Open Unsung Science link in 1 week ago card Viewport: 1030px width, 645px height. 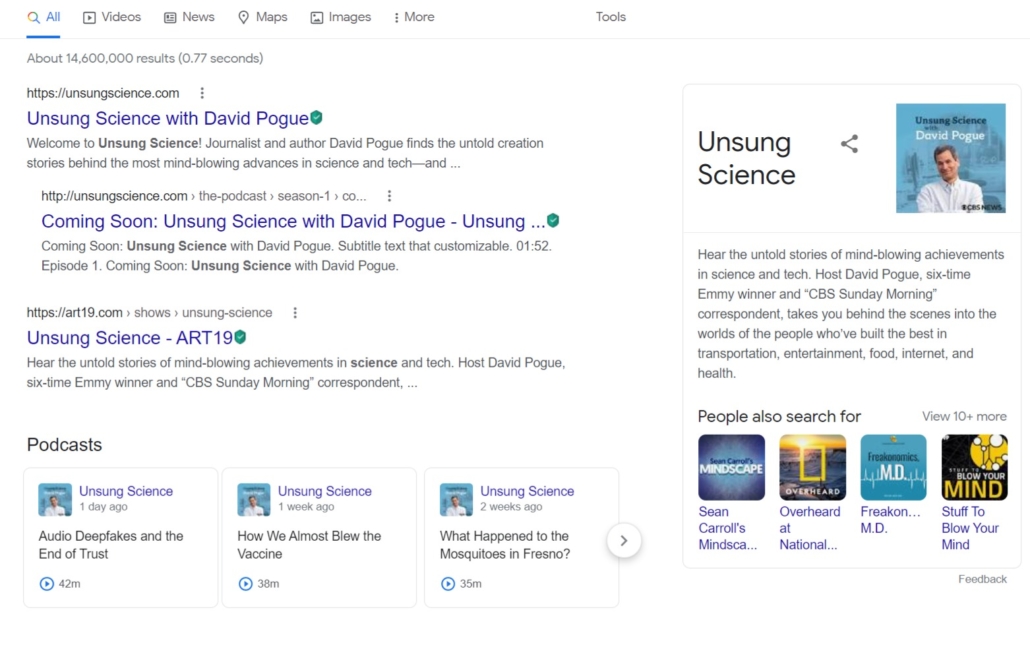(x=325, y=491)
